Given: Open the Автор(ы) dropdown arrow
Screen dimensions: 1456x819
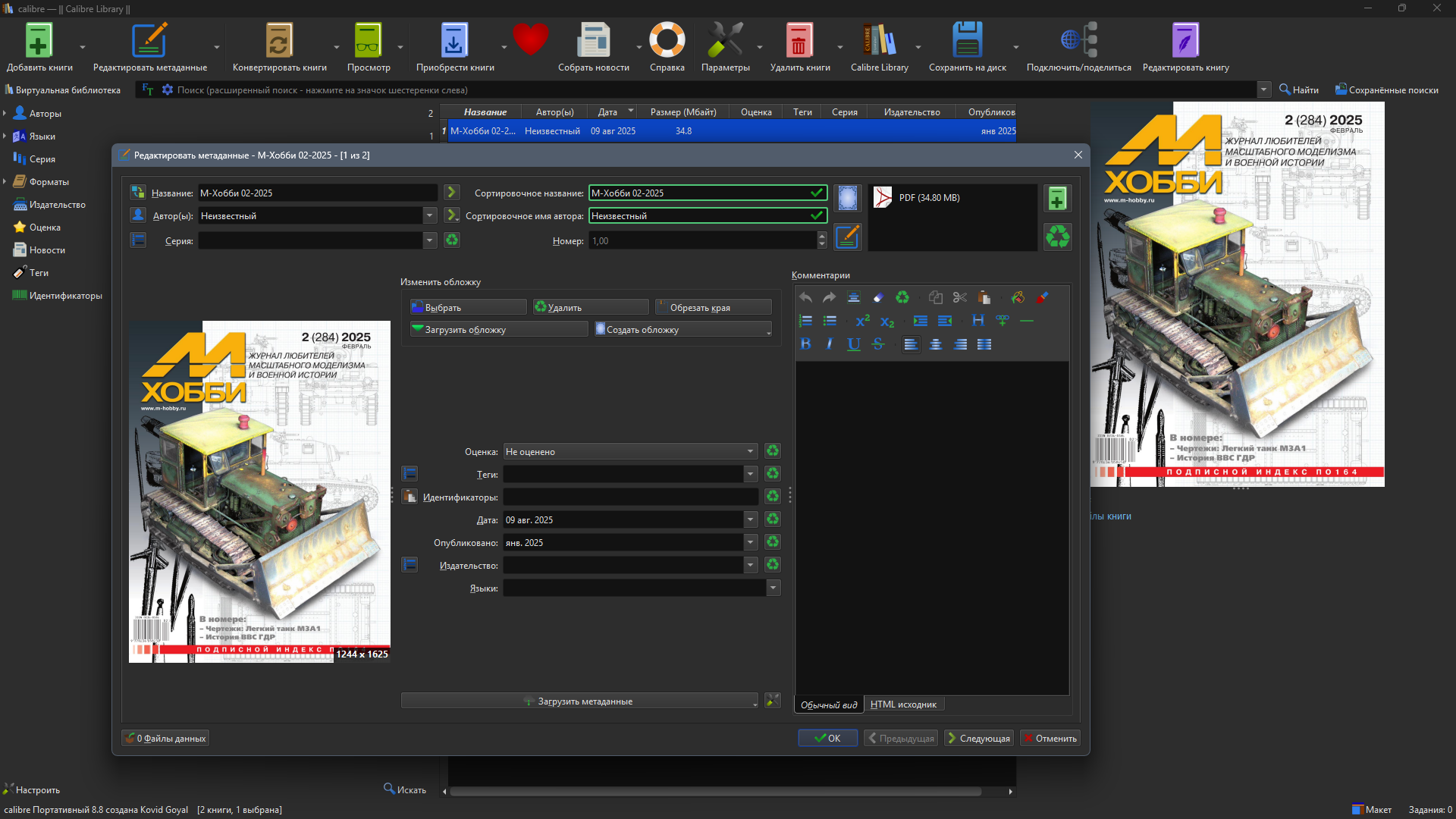Looking at the screenshot, I should 430,216.
